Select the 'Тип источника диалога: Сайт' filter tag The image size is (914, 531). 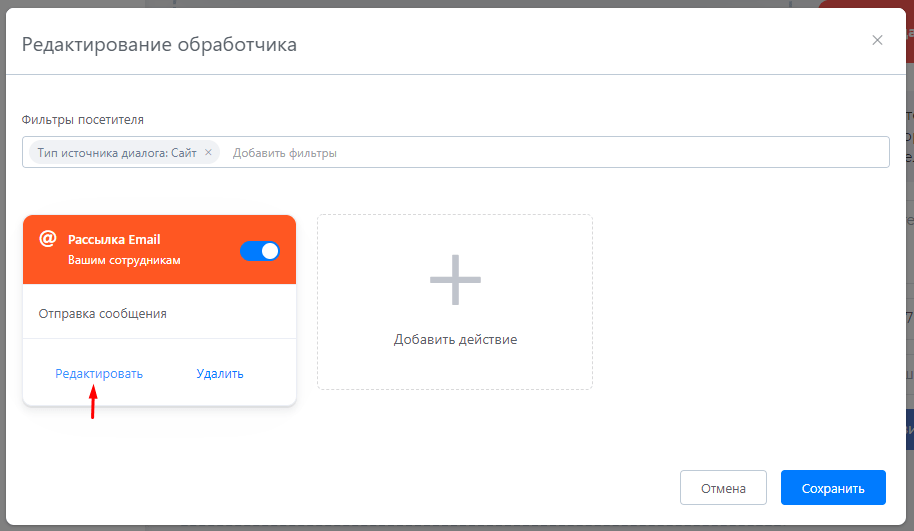[x=117, y=153]
